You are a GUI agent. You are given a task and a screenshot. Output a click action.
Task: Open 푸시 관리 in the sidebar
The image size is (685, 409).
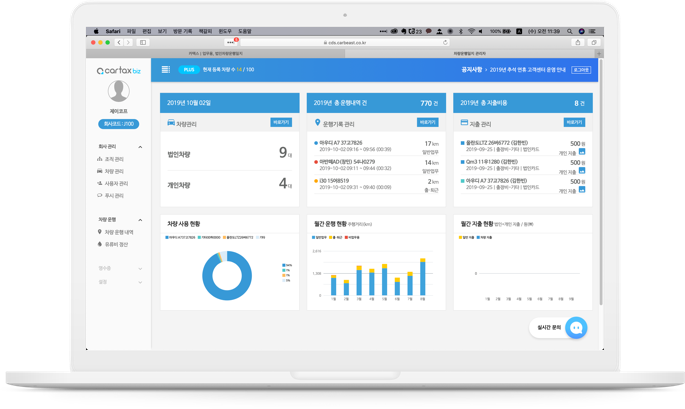pos(111,196)
